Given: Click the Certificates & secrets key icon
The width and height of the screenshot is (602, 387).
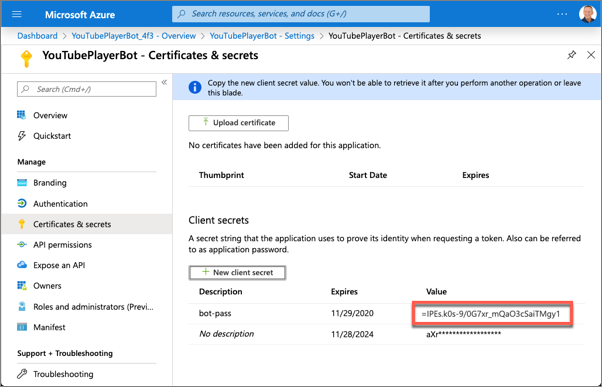Looking at the screenshot, I should tap(22, 224).
